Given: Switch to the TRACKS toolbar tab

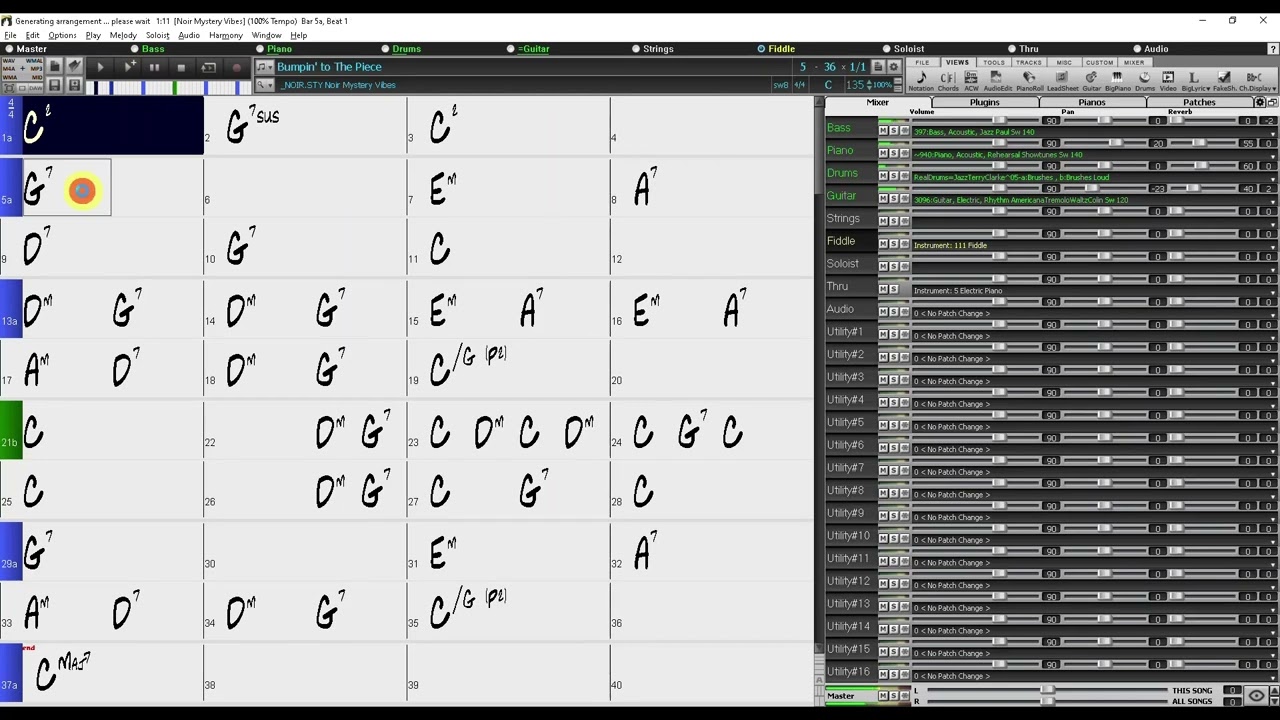Looking at the screenshot, I should (1029, 62).
